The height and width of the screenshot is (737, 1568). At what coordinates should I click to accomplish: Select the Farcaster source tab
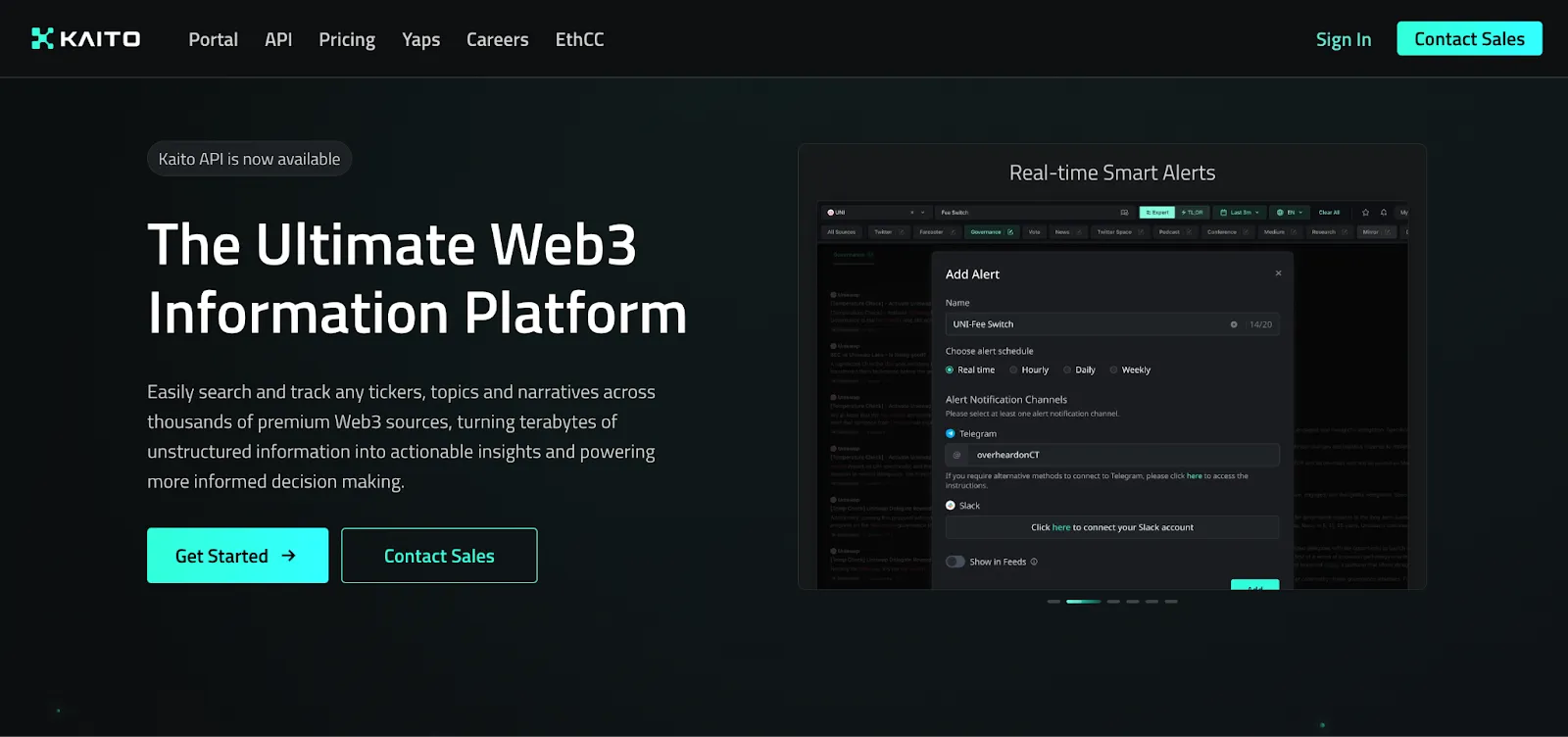pyautogui.click(x=936, y=232)
